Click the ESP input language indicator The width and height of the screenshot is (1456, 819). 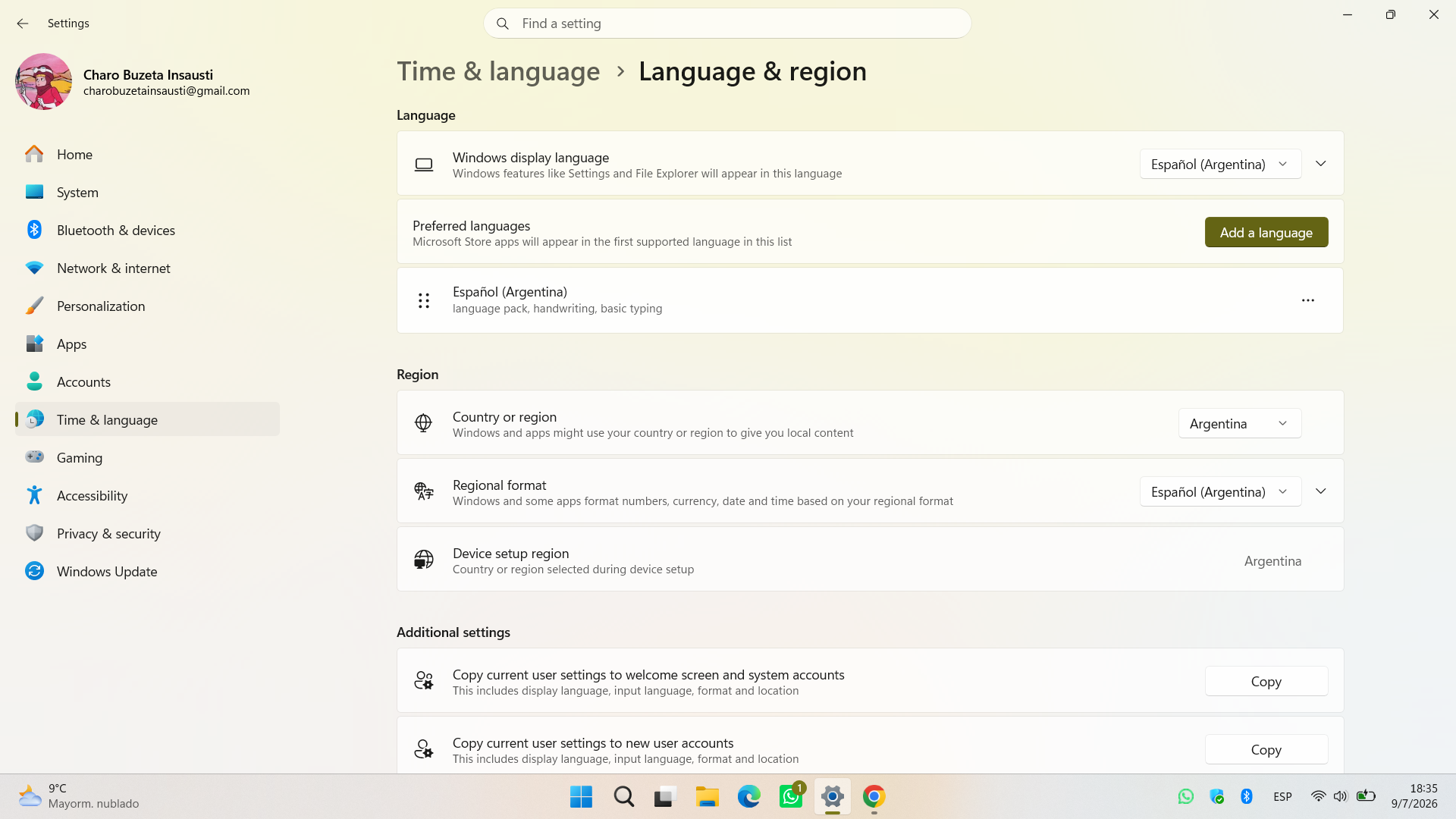[1282, 796]
